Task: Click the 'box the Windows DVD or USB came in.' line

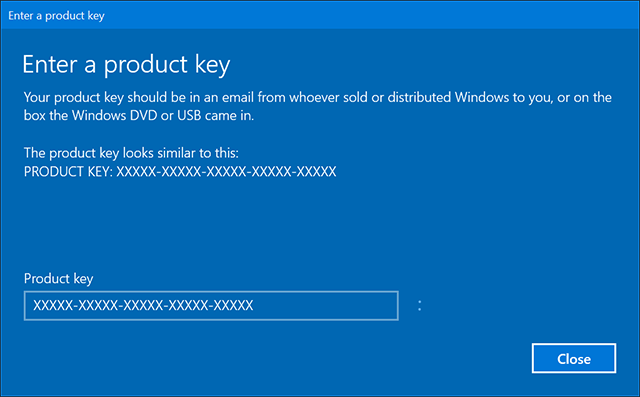Action: (139, 115)
